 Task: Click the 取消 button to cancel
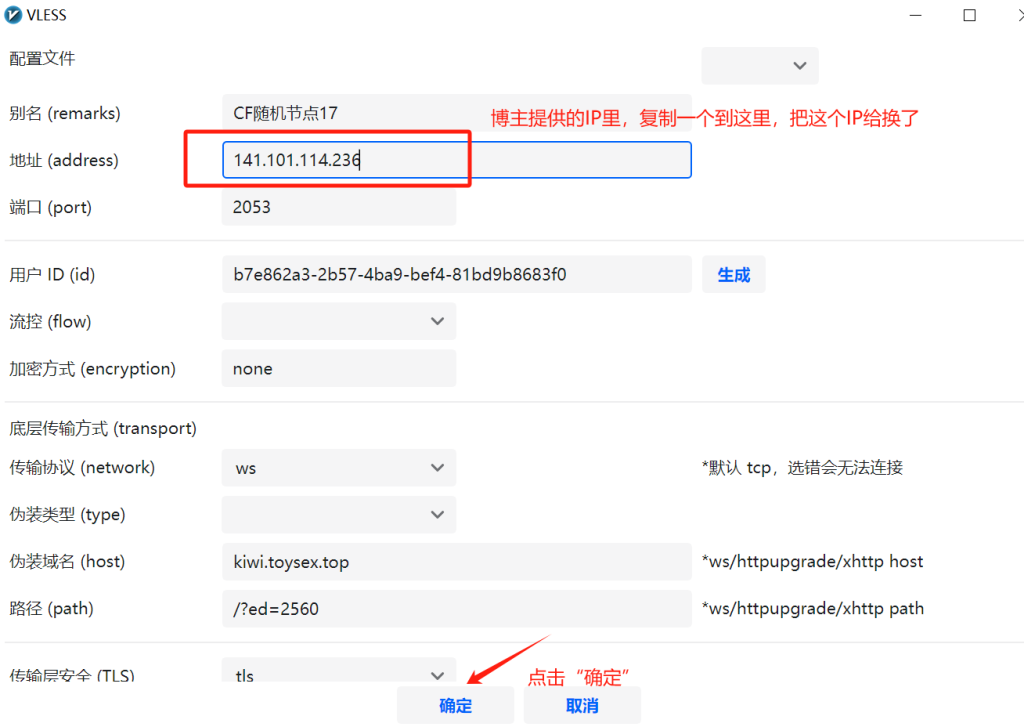point(582,705)
